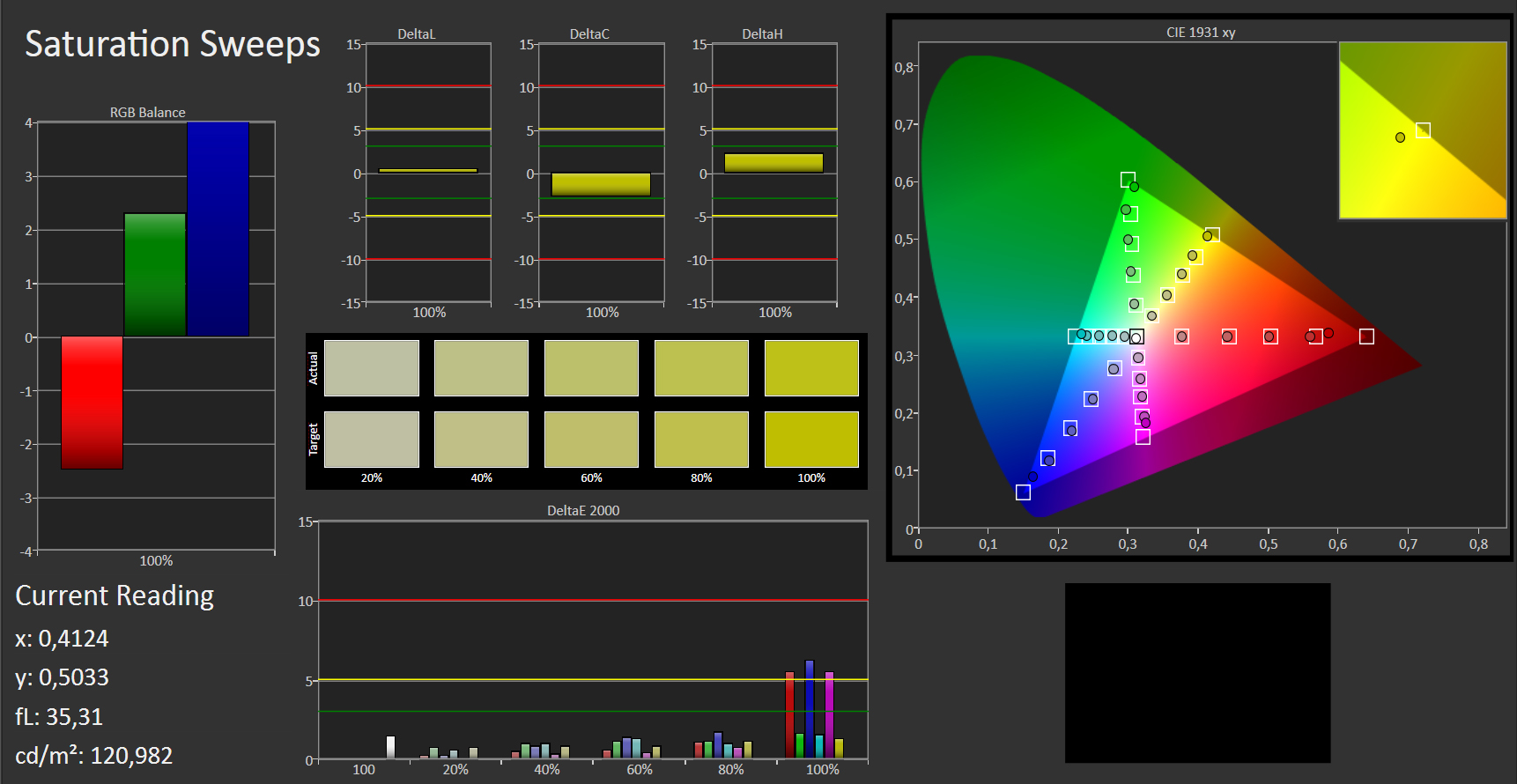
Task: Select the Actual 40% color swatch
Action: (481, 368)
